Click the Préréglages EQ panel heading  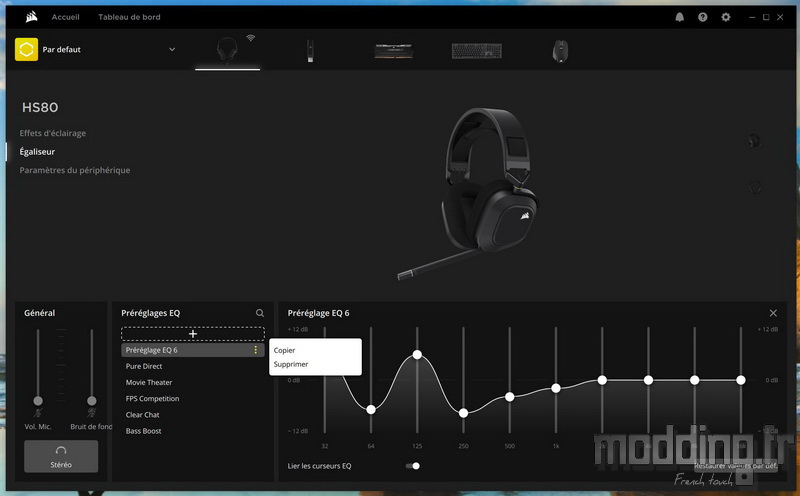pyautogui.click(x=151, y=313)
